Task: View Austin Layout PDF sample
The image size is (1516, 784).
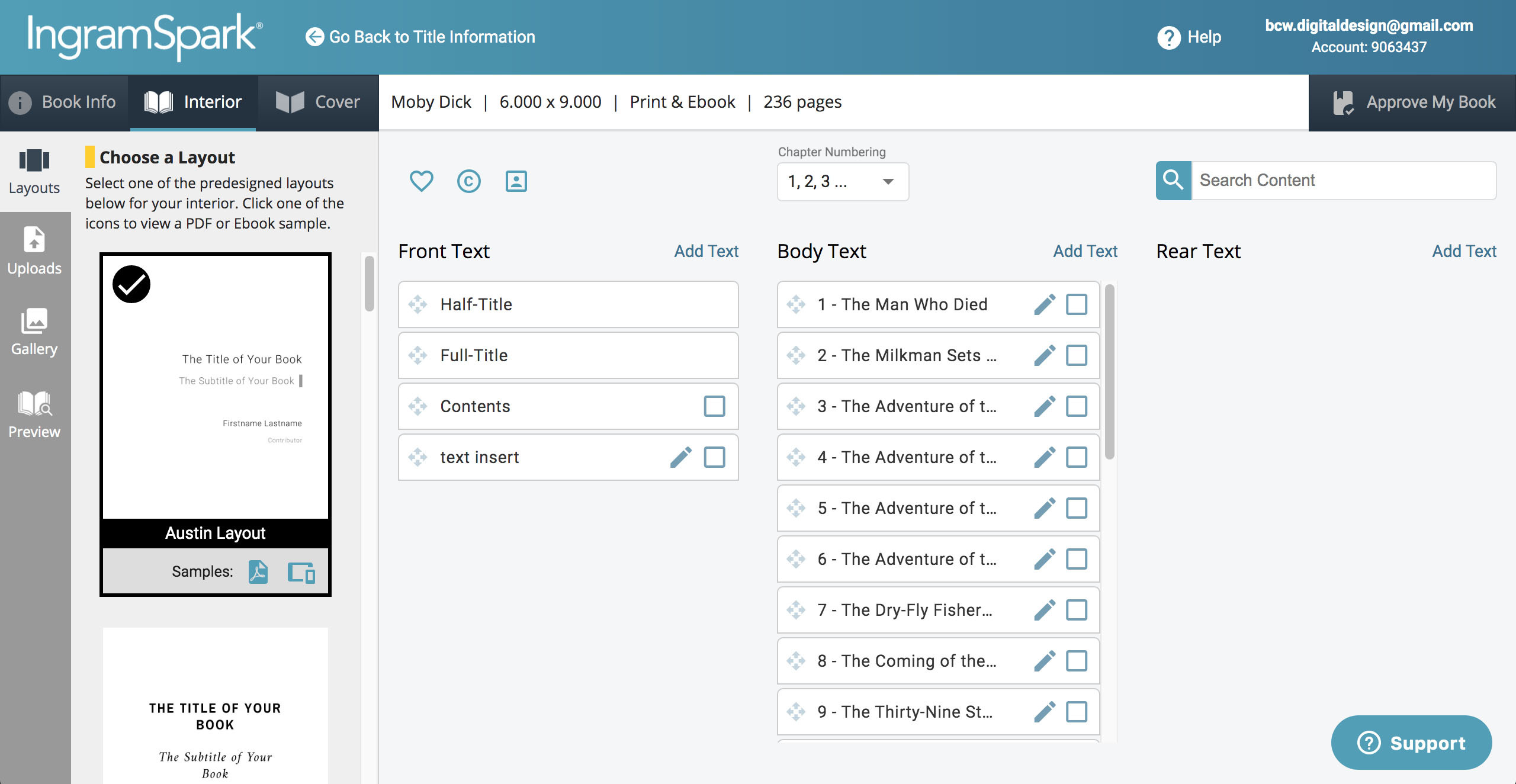Action: tap(258, 572)
